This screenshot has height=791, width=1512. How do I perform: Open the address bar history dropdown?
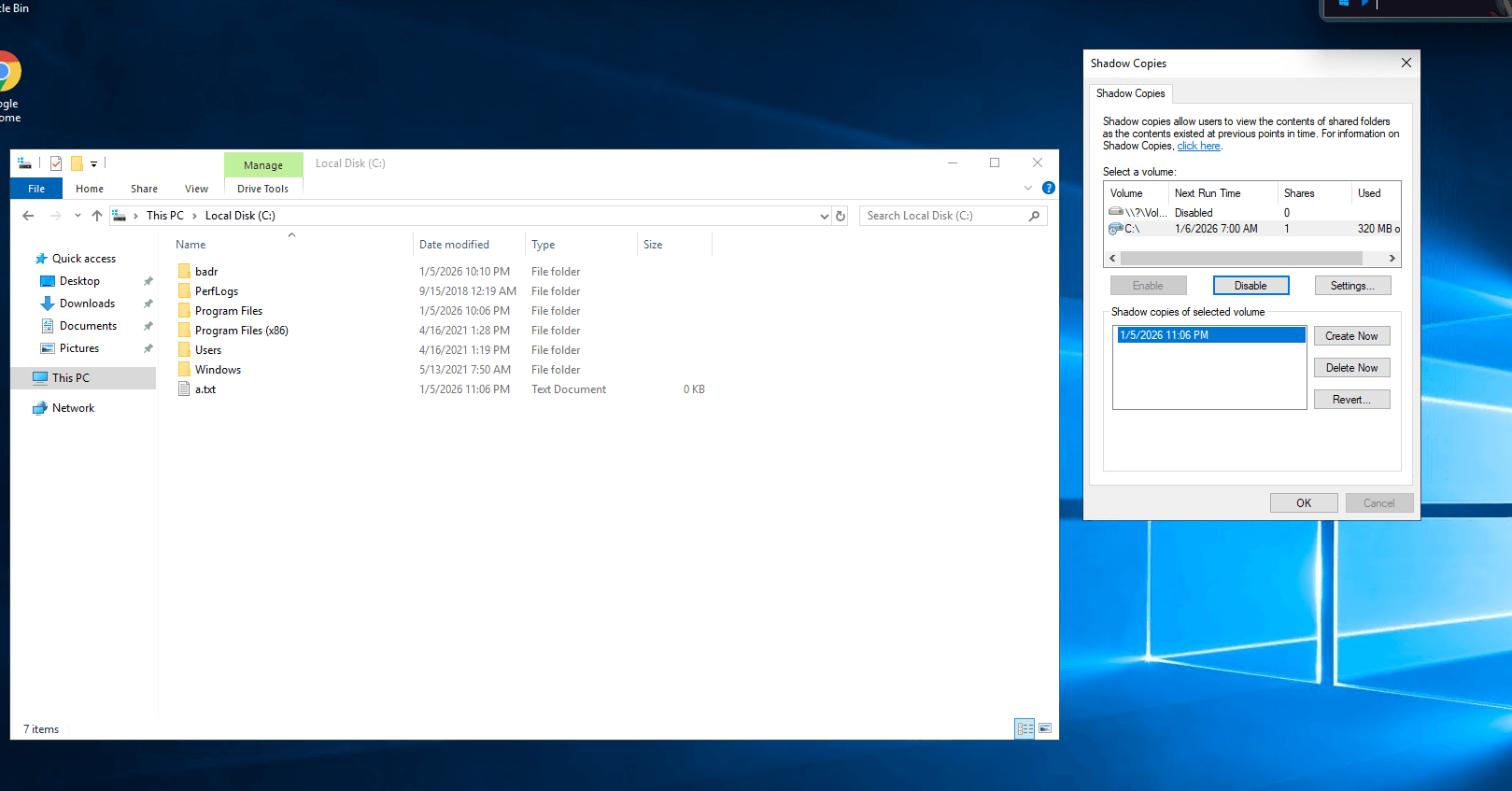click(x=824, y=216)
